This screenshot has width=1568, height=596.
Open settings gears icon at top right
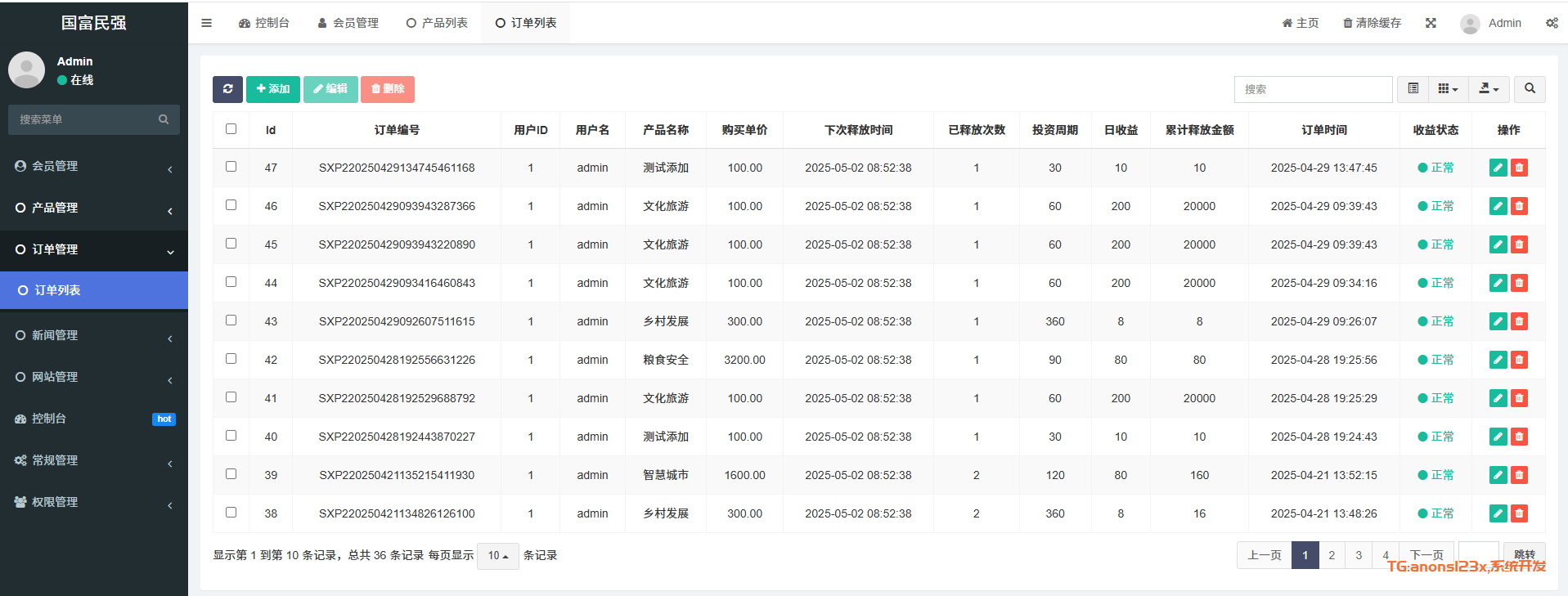1551,23
